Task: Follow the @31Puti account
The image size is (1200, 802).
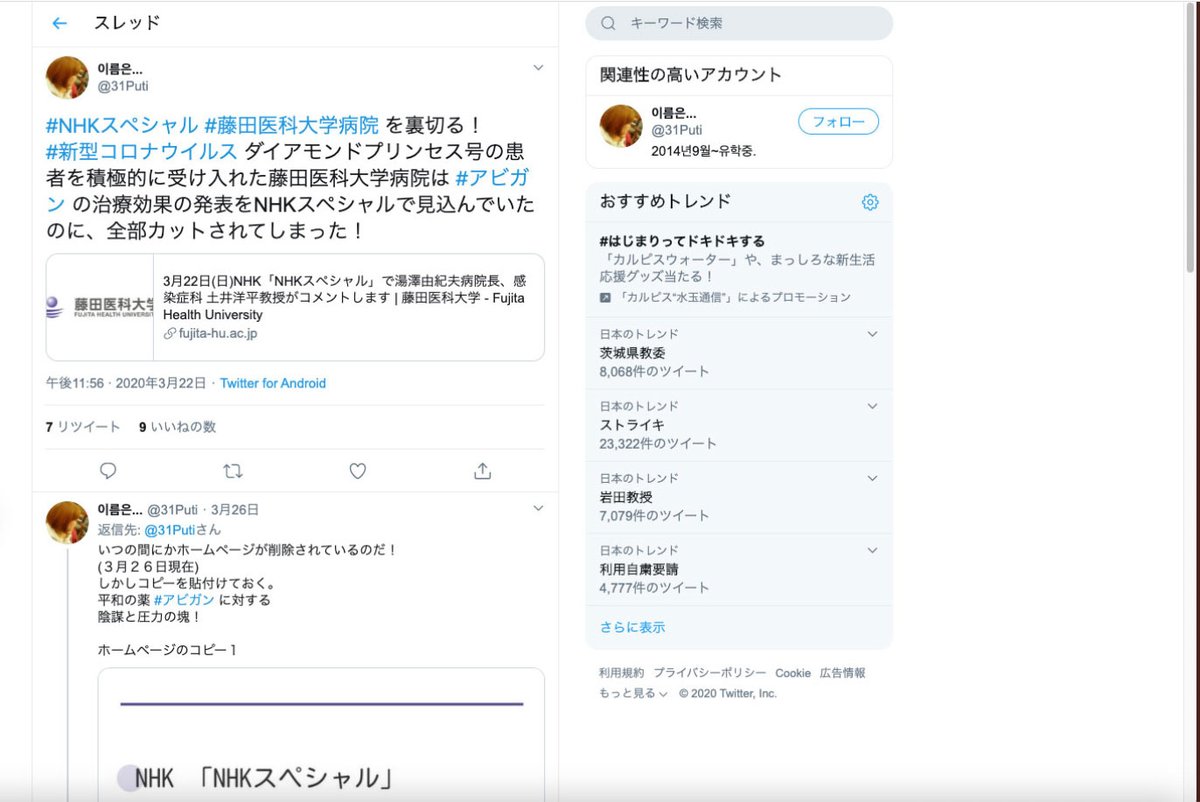Action: click(838, 122)
